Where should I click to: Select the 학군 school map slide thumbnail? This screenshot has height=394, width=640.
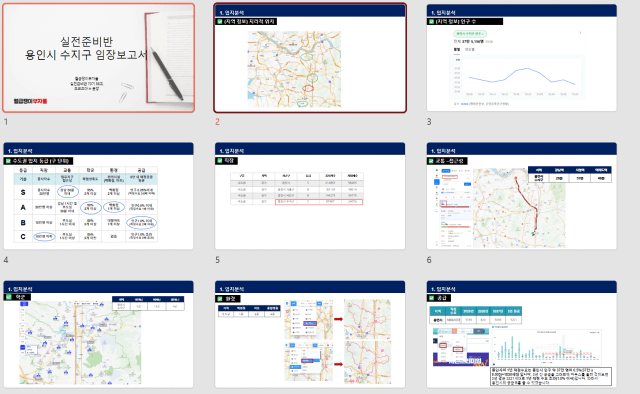[98, 334]
